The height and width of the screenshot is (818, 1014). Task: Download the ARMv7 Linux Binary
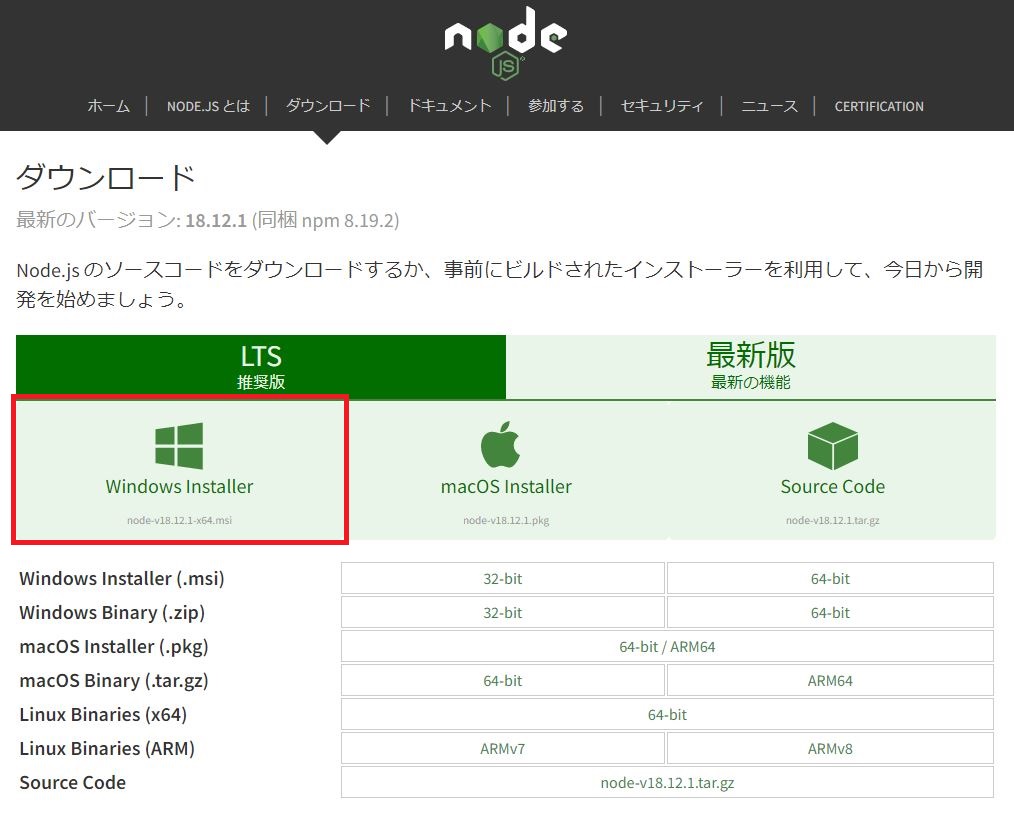coord(503,748)
